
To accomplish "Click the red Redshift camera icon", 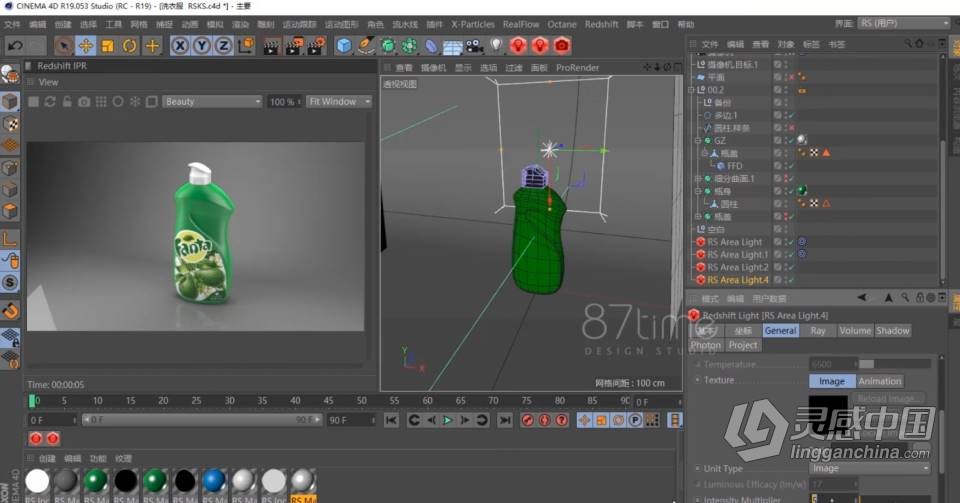I will click(x=562, y=45).
